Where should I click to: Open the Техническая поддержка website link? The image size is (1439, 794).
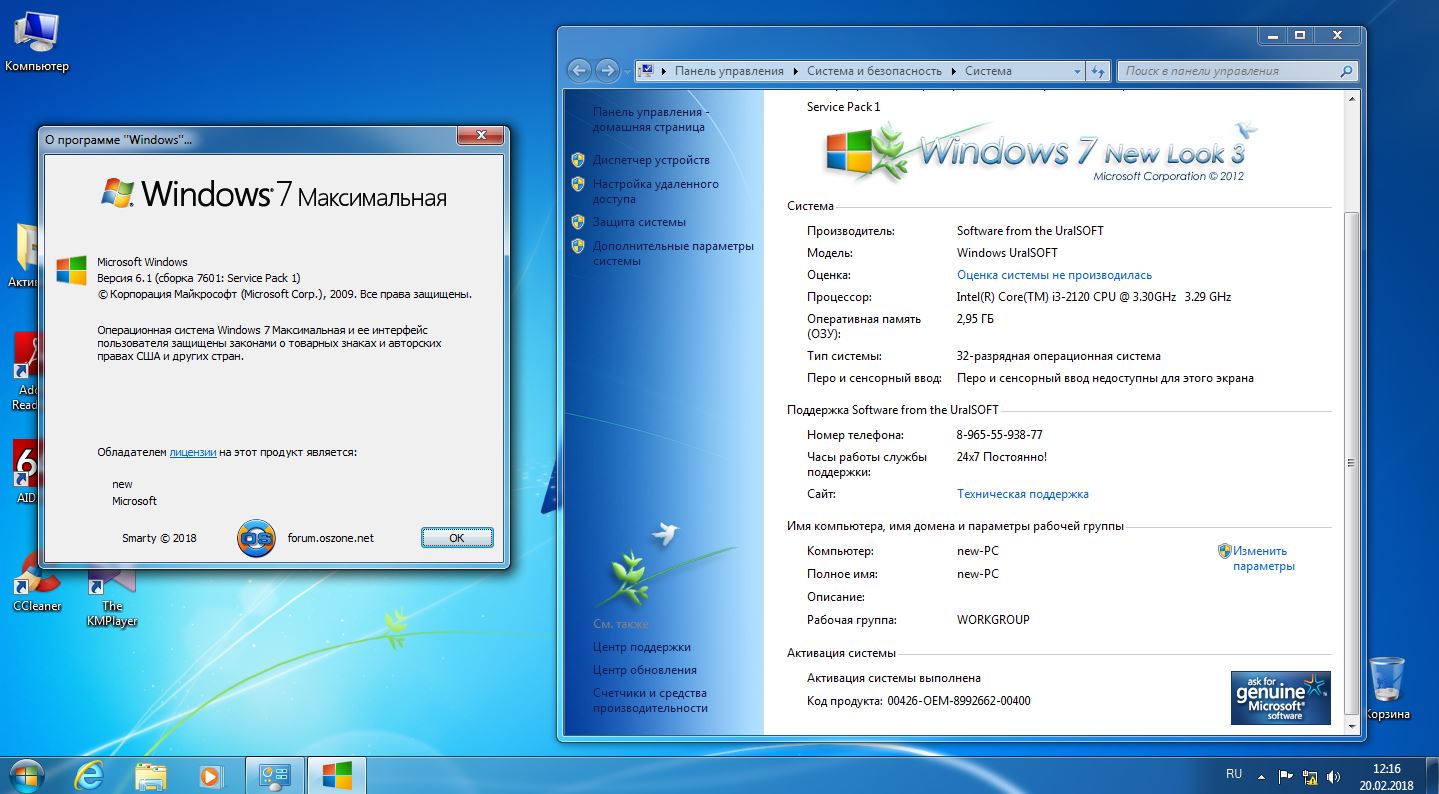(x=1023, y=494)
